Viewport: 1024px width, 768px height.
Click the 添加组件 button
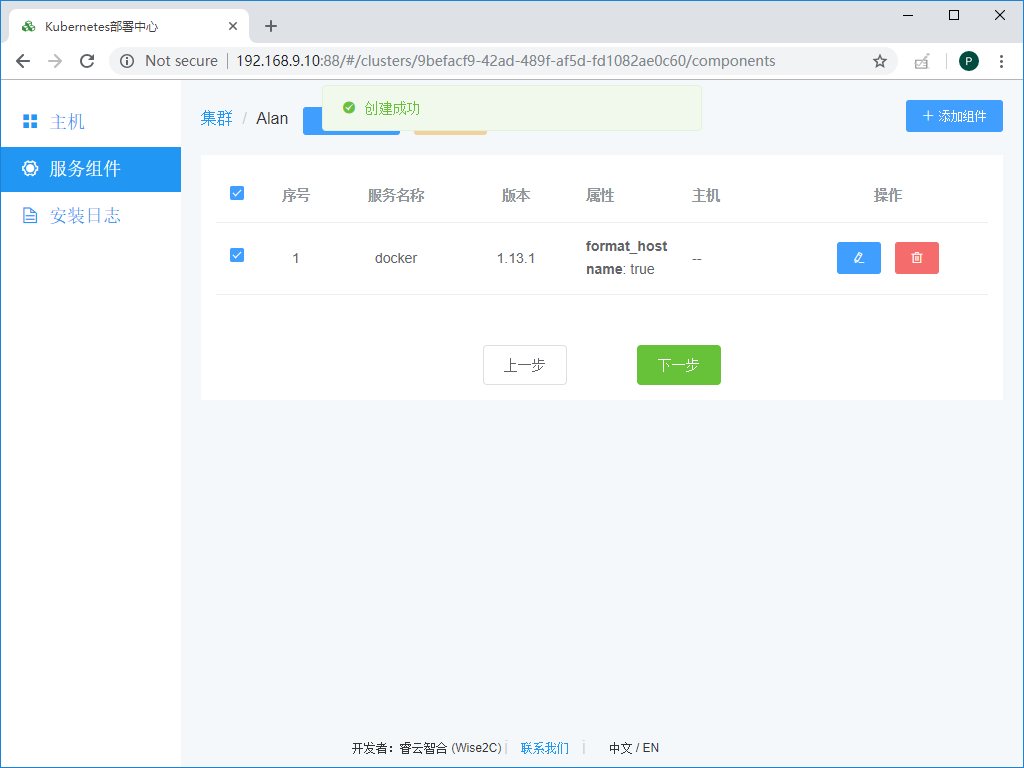(953, 116)
